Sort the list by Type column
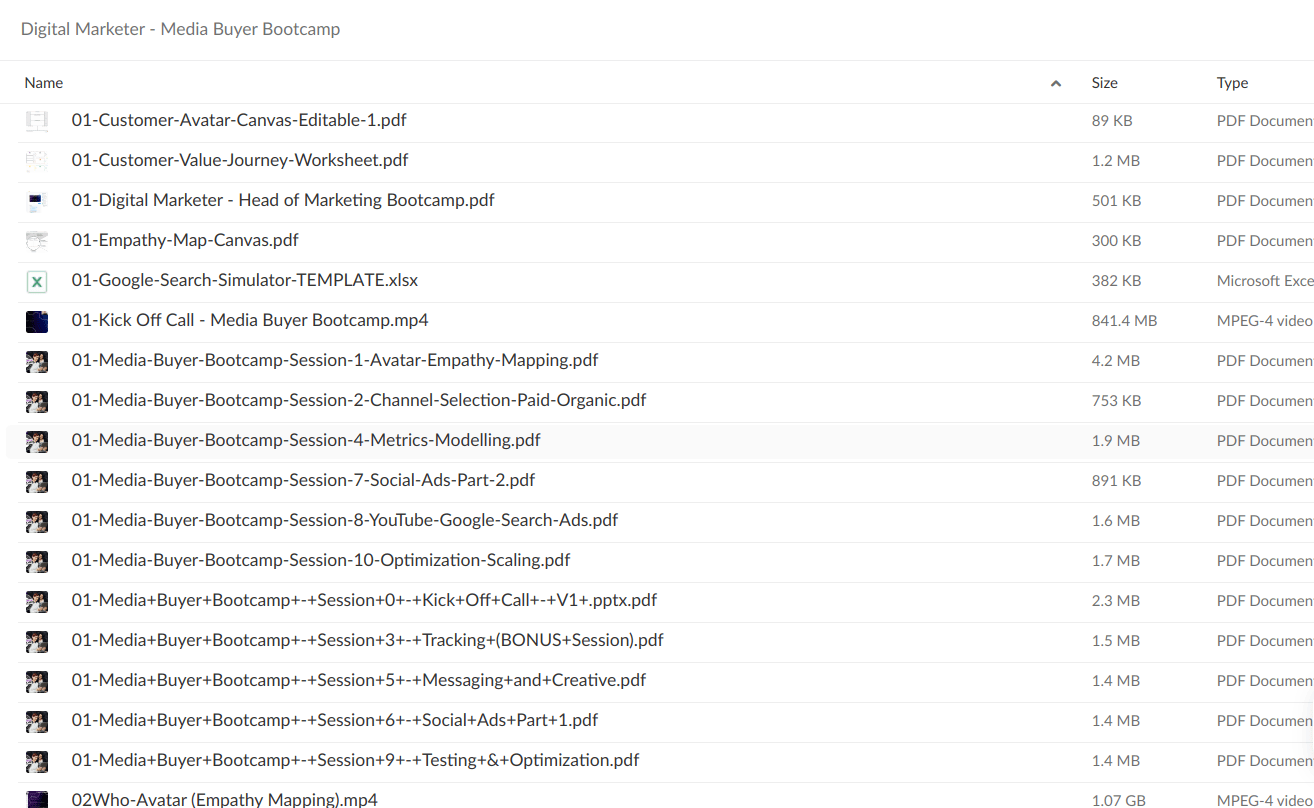The height and width of the screenshot is (808, 1314). pyautogui.click(x=1232, y=83)
